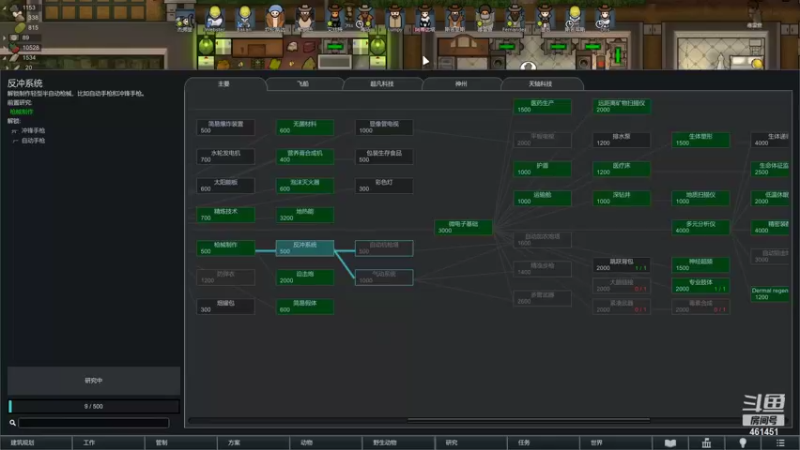Open the 世界 bottom menu
The width and height of the screenshot is (800, 450).
click(x=615, y=443)
